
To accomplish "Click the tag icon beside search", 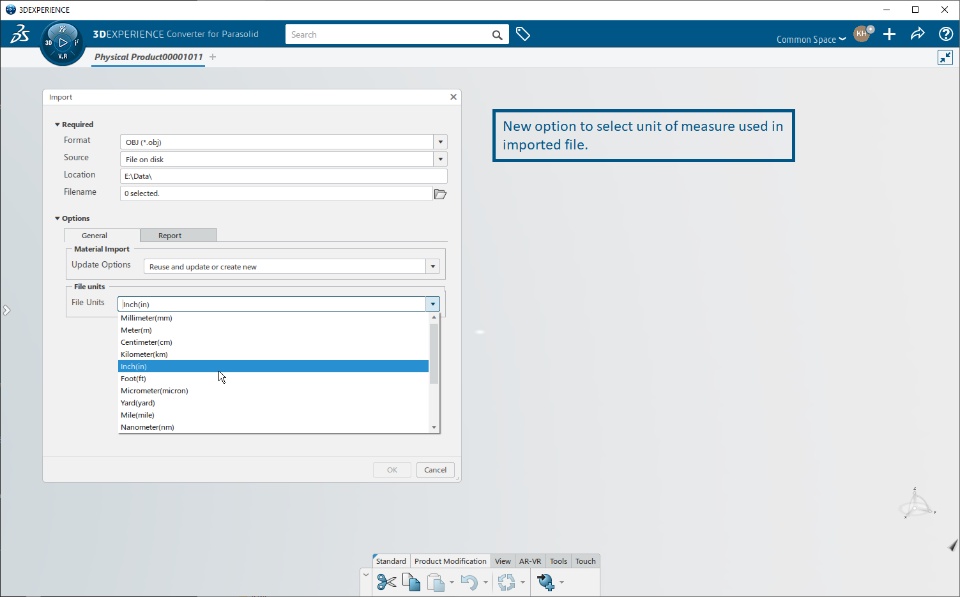I will (523, 34).
